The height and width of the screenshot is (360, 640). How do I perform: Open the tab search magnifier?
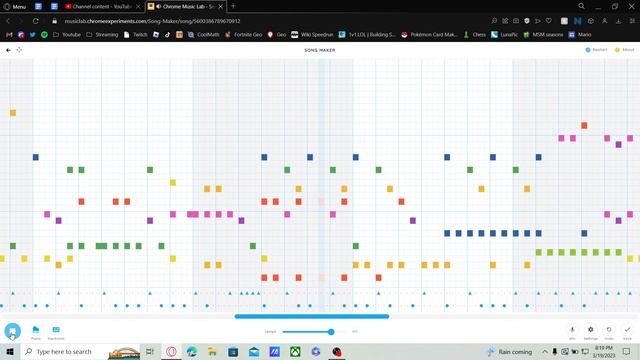[x=581, y=6]
